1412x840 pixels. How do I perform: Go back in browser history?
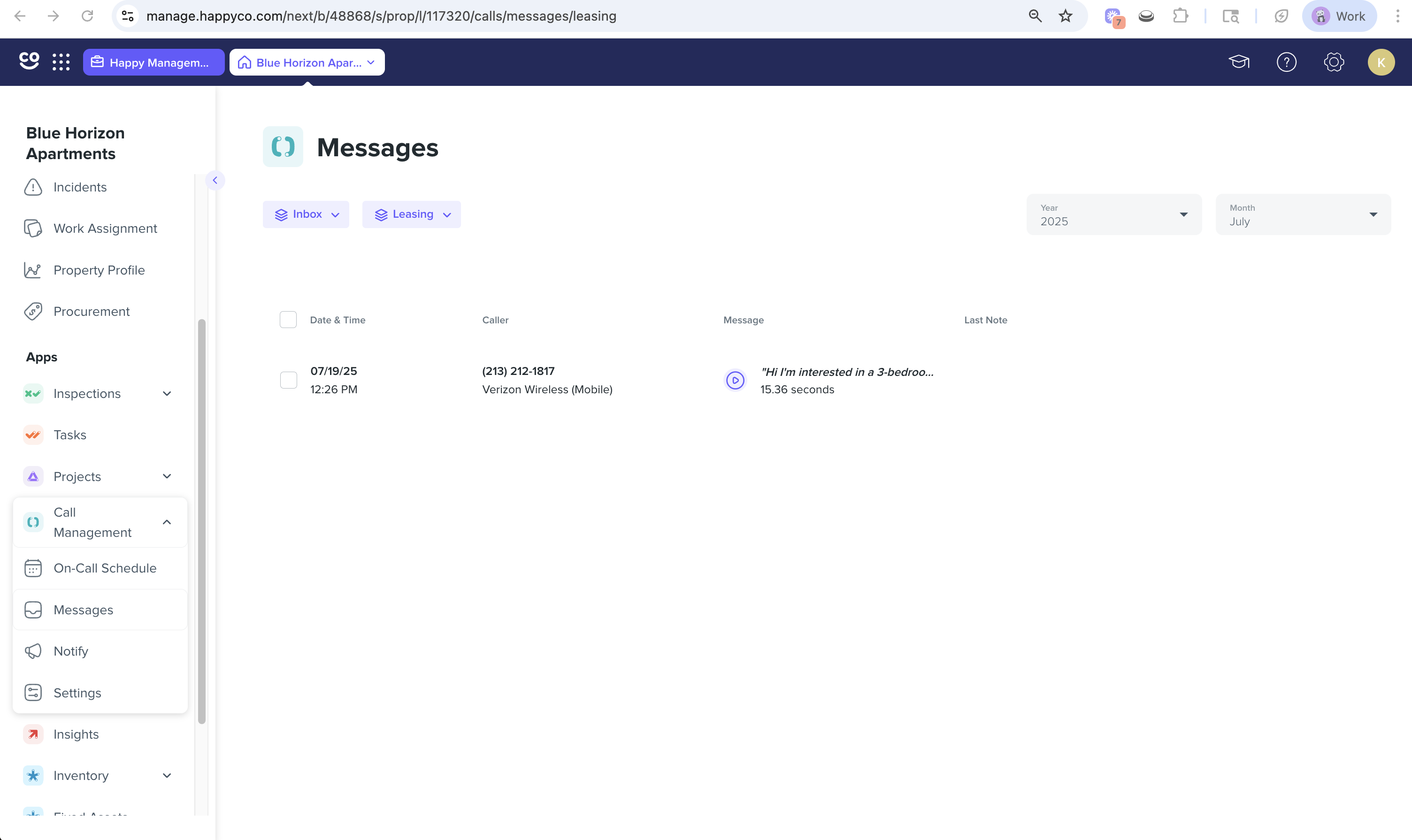tap(20, 16)
